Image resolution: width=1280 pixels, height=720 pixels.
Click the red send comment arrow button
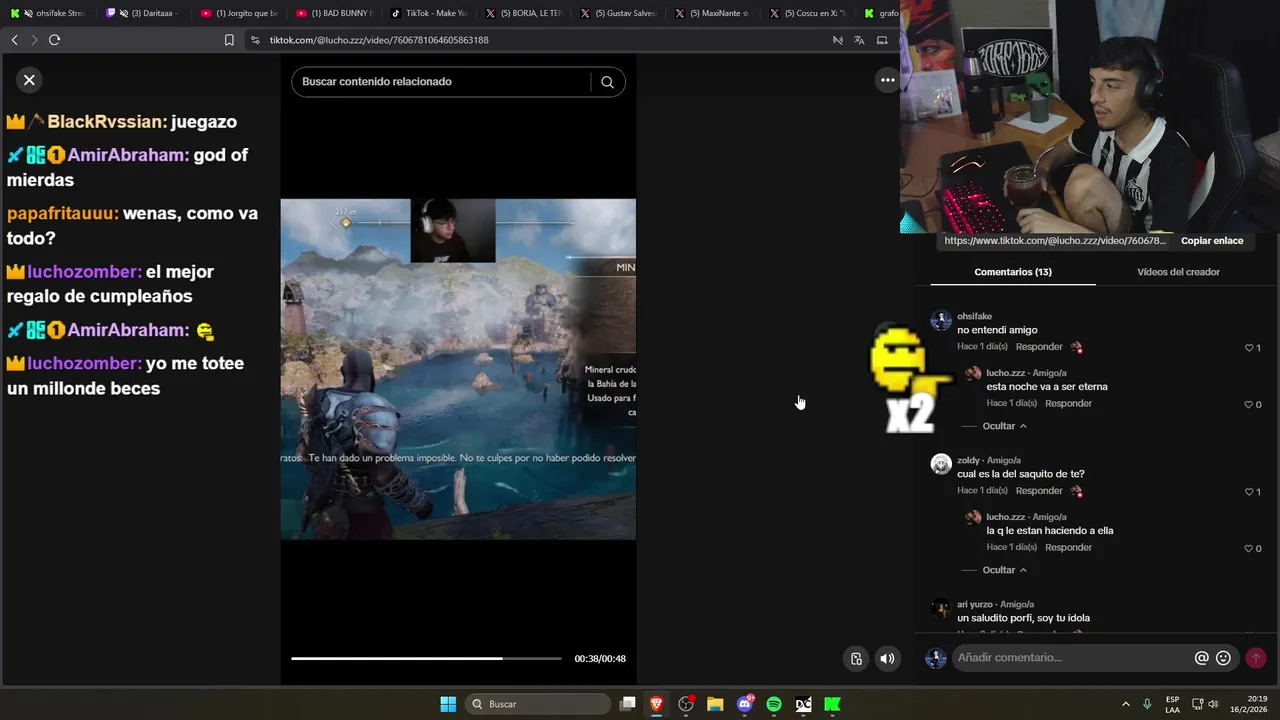(1256, 658)
